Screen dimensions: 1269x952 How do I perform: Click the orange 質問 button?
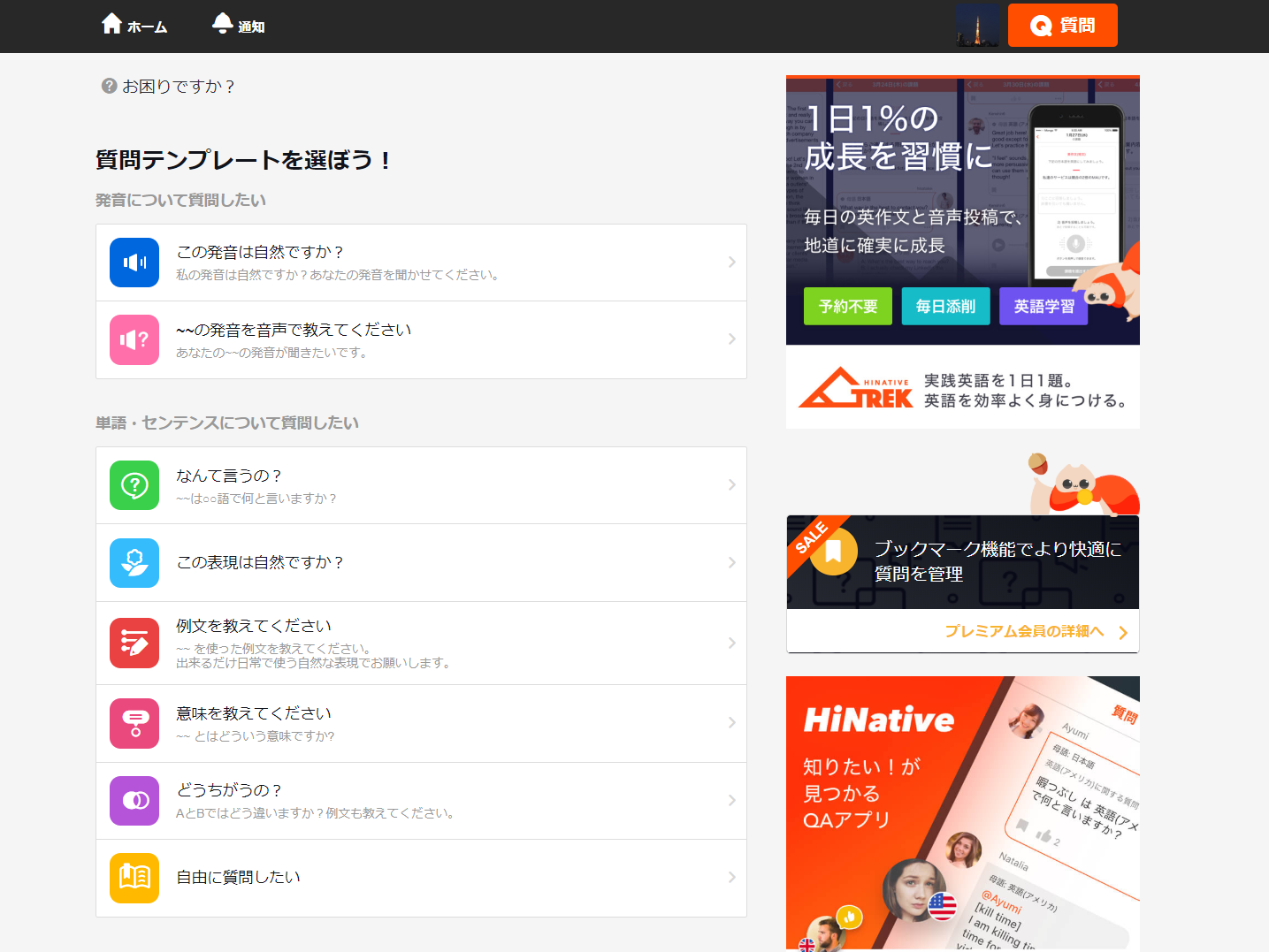(x=1062, y=25)
